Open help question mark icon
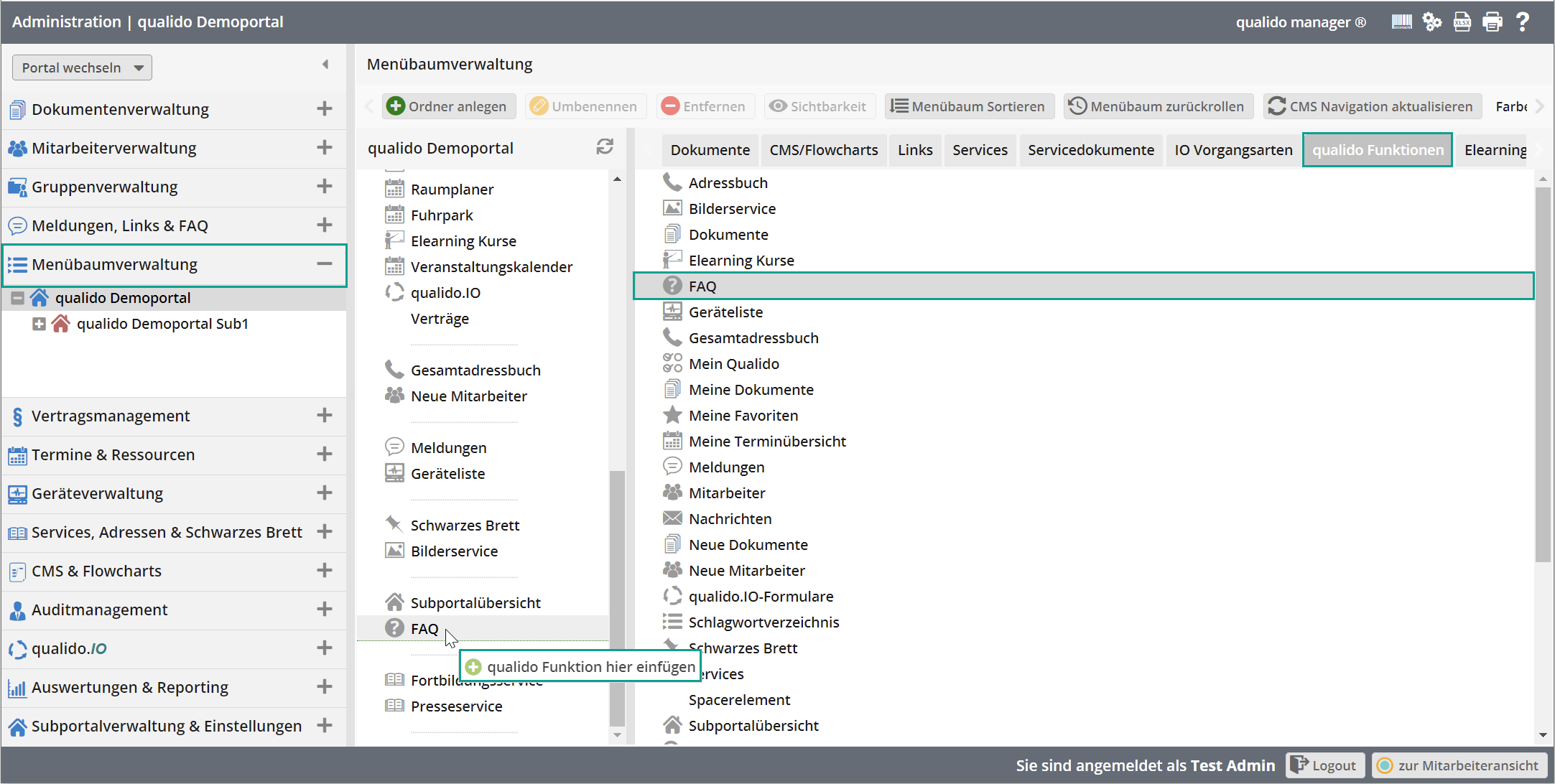 tap(1523, 22)
